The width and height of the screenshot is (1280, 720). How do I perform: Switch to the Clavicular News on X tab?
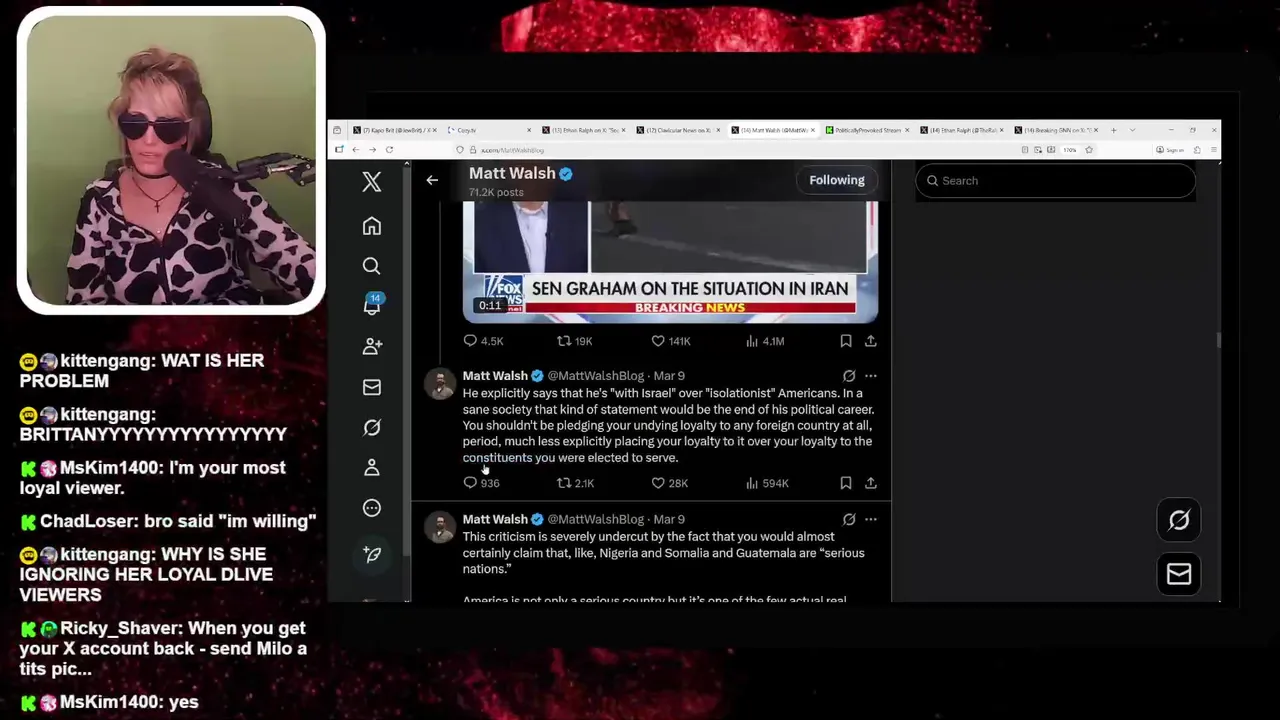point(678,130)
